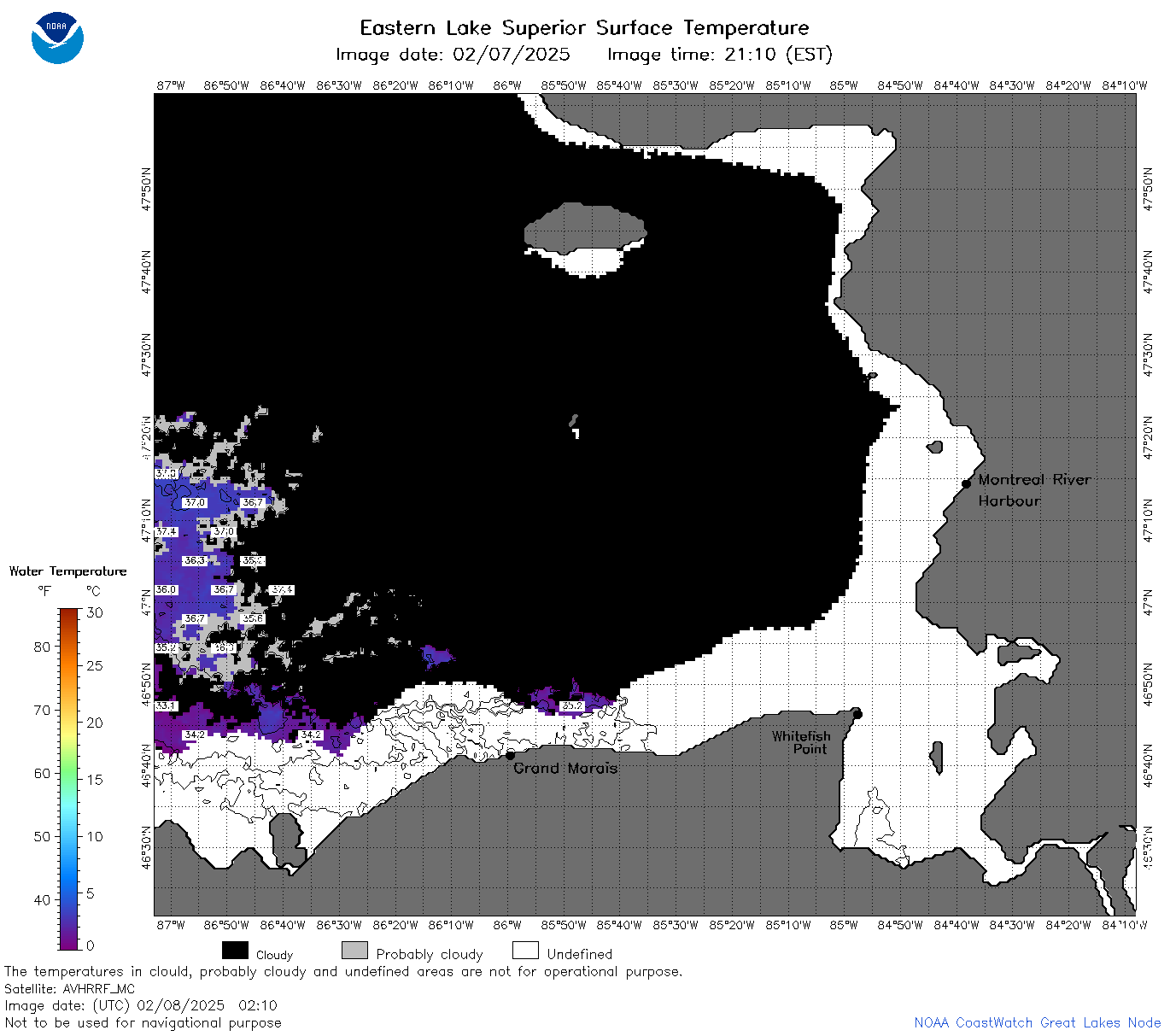The width and height of the screenshot is (1170, 1036).
Task: Click the Grand Marais location dot
Action: (510, 755)
